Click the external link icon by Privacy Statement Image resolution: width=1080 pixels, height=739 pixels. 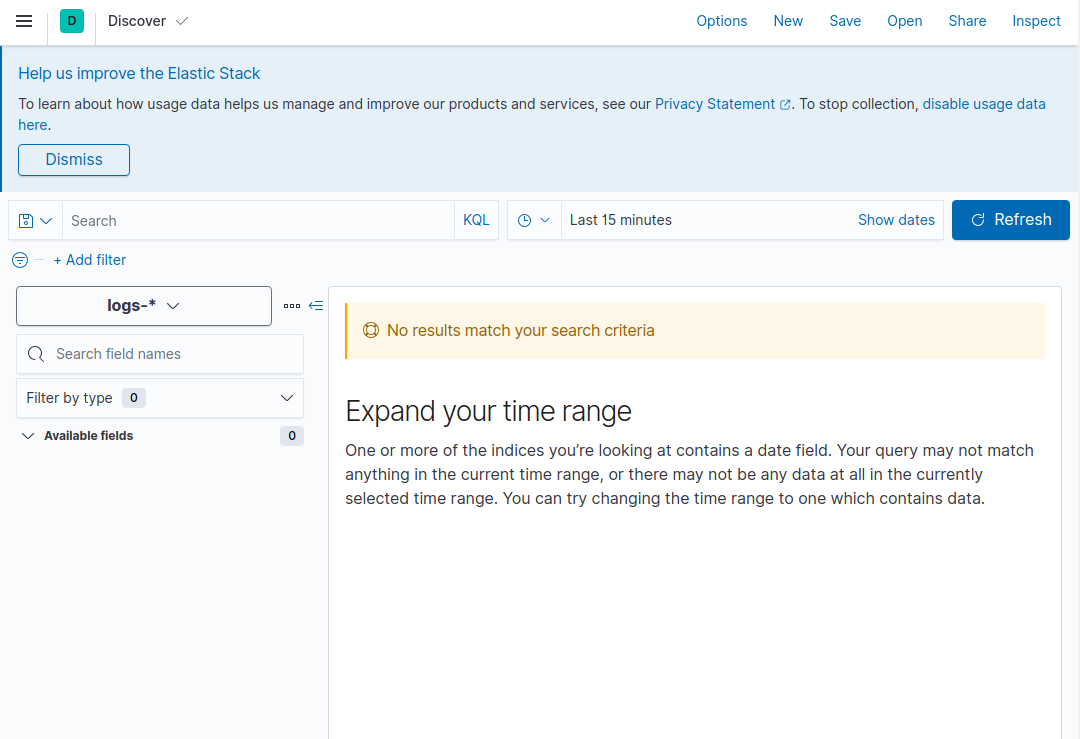click(x=785, y=105)
